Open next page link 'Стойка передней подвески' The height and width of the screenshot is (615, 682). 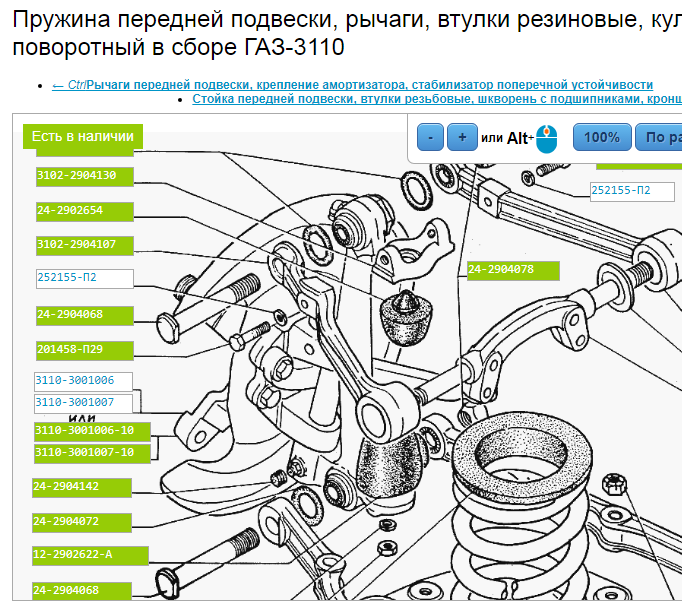pos(437,99)
